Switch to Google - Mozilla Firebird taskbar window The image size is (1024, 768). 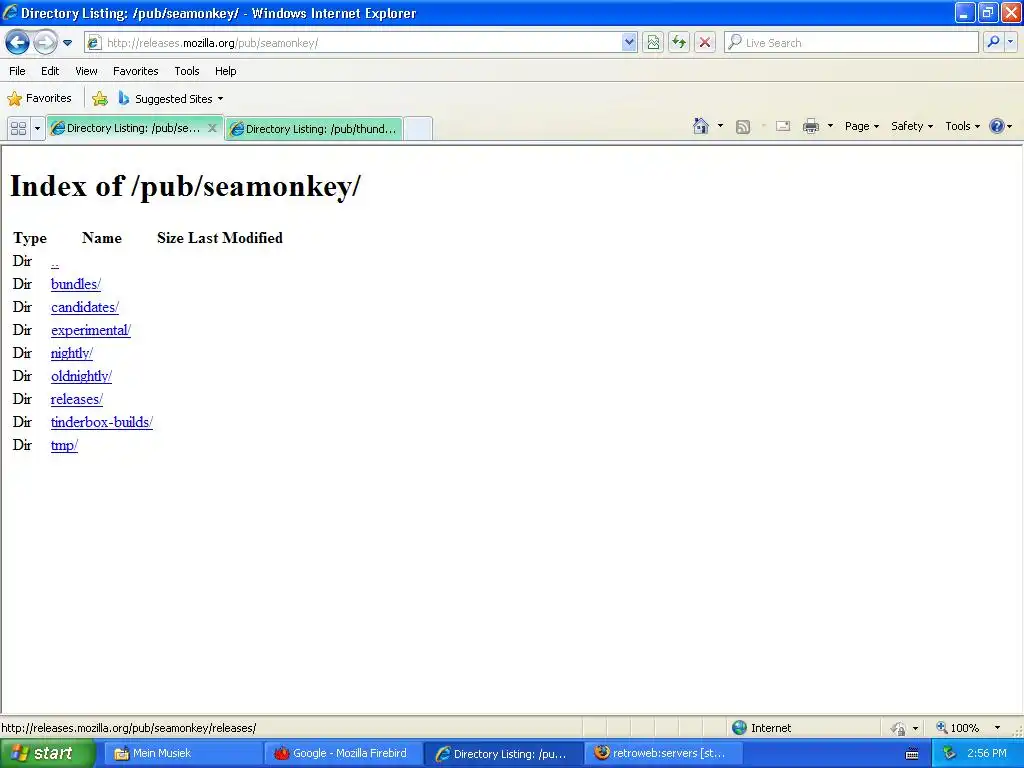tap(344, 754)
